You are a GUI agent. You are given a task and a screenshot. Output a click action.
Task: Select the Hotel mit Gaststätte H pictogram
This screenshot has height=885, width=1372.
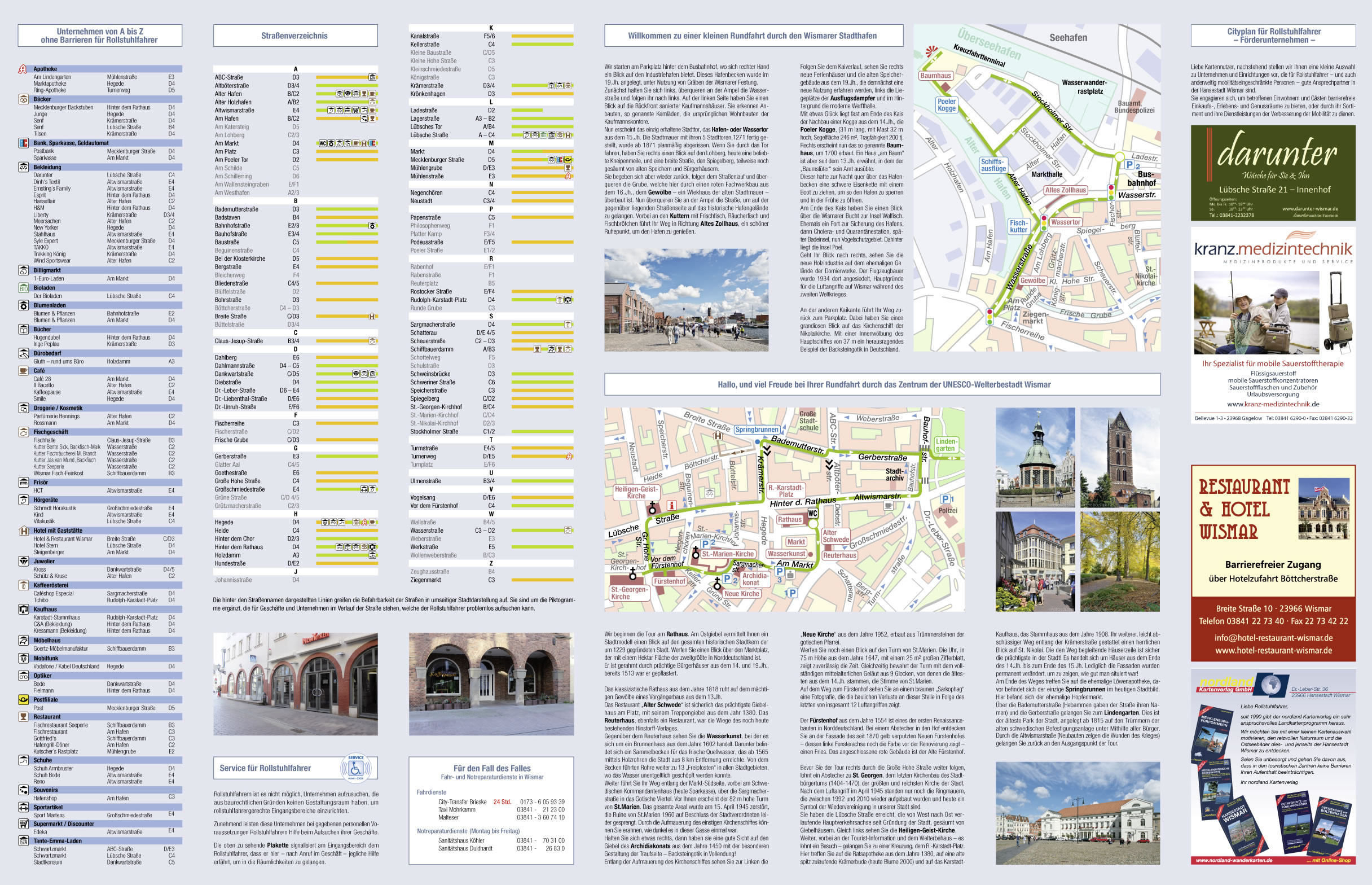(x=23, y=531)
